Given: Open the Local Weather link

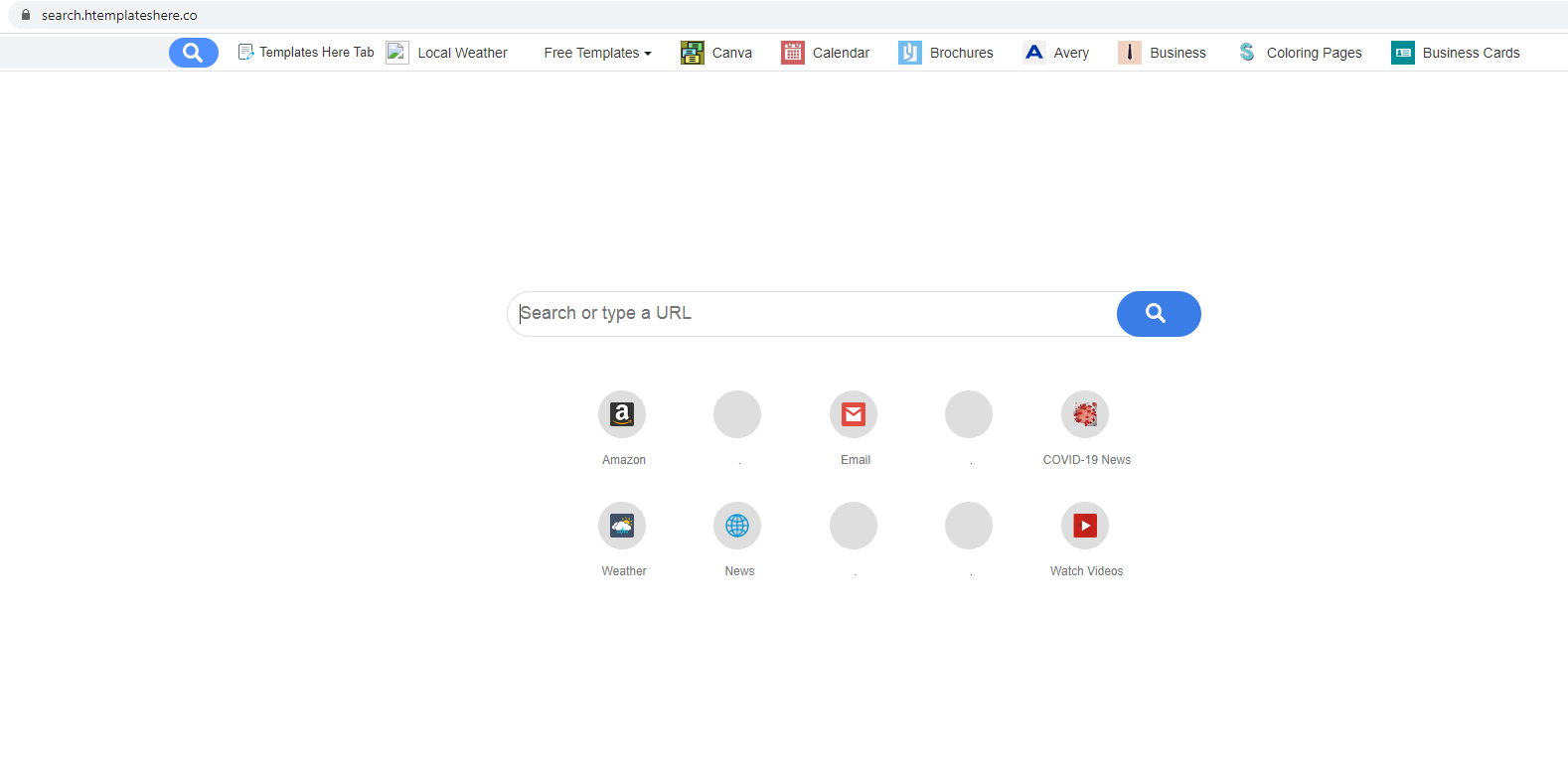Looking at the screenshot, I should click(x=462, y=53).
